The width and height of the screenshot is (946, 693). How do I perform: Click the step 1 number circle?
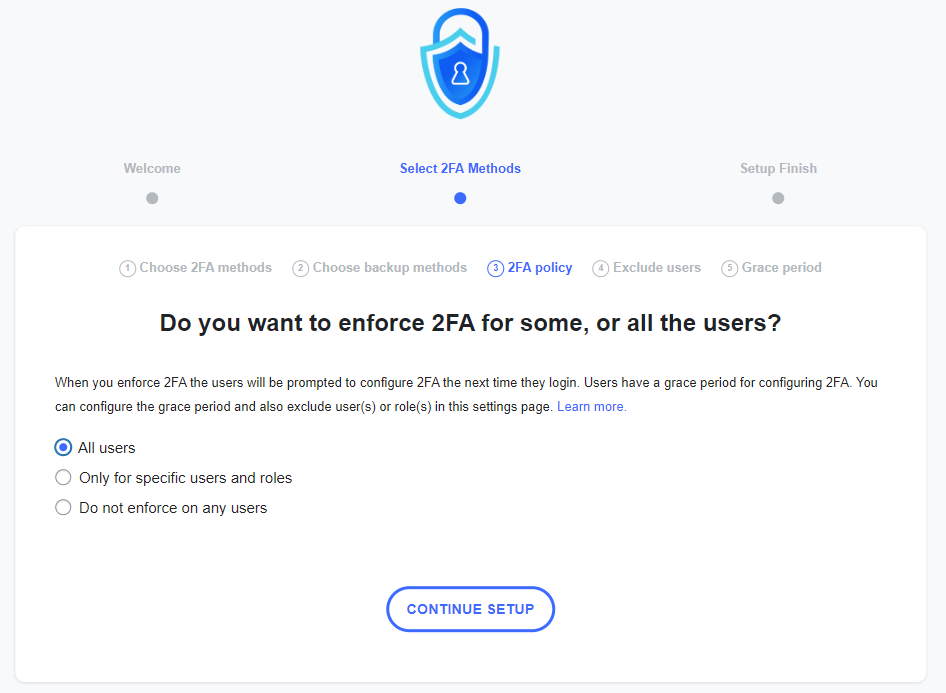click(x=127, y=268)
